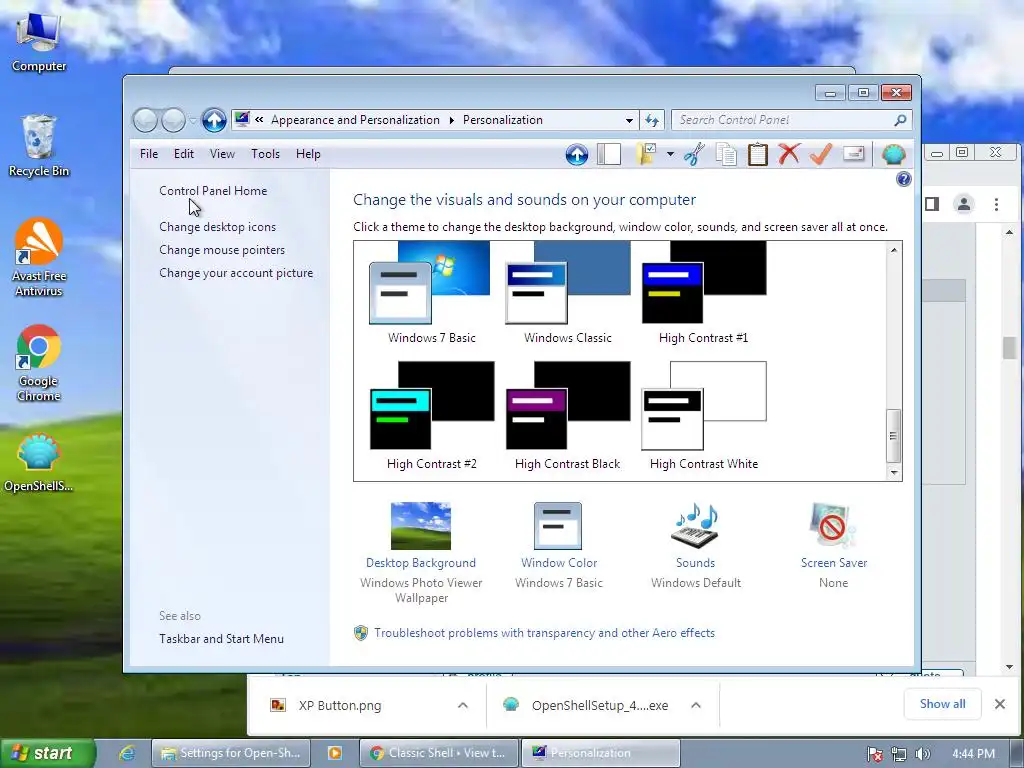Select the High Contrast Black theme
Viewport: 1024px width, 768px height.
[x=568, y=415]
